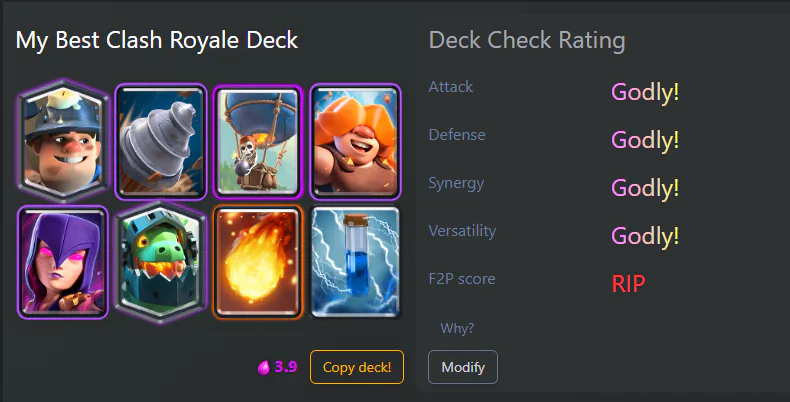The width and height of the screenshot is (790, 402).
Task: Click the Zap spell card
Action: point(356,262)
